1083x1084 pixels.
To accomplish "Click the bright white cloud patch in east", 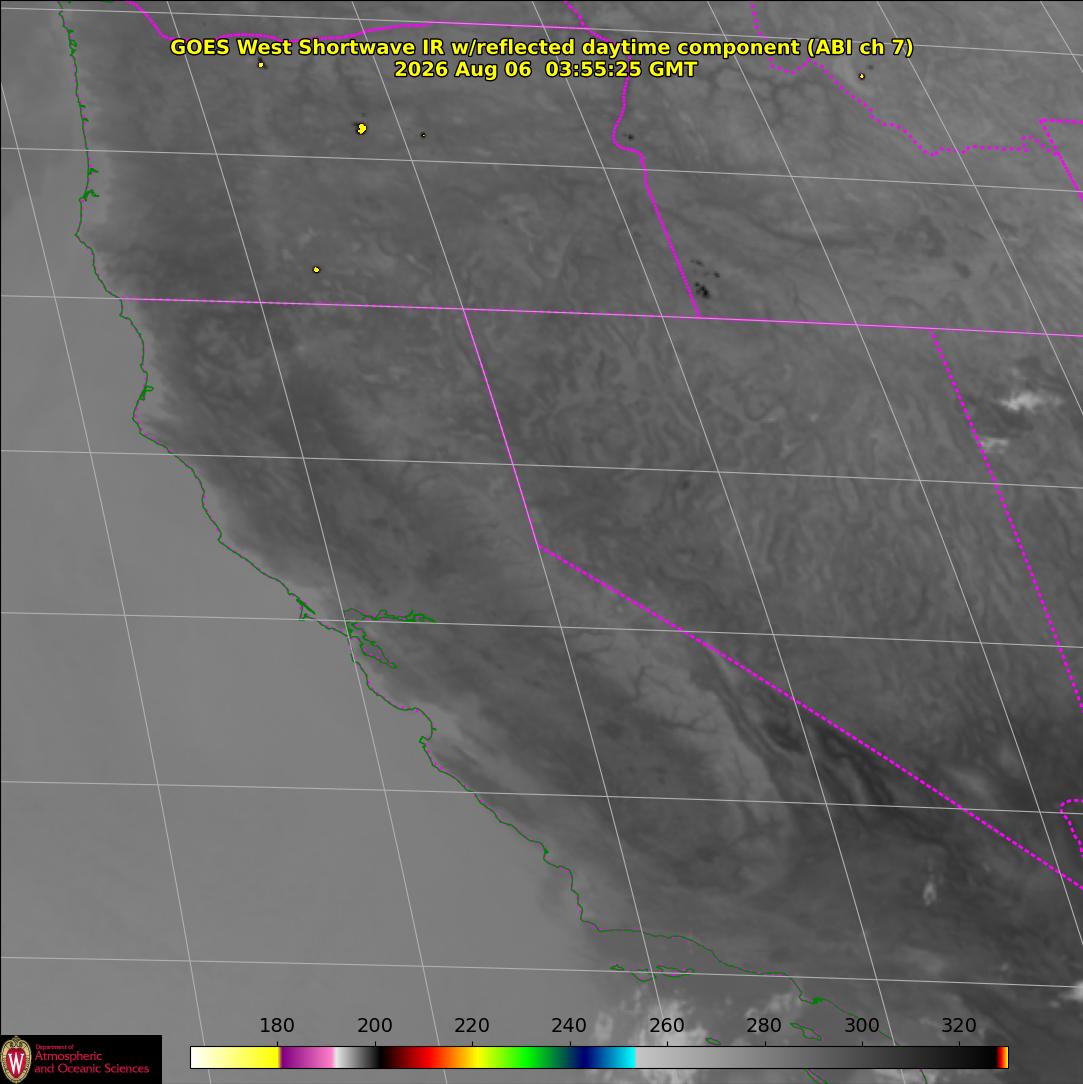I will (1030, 400).
